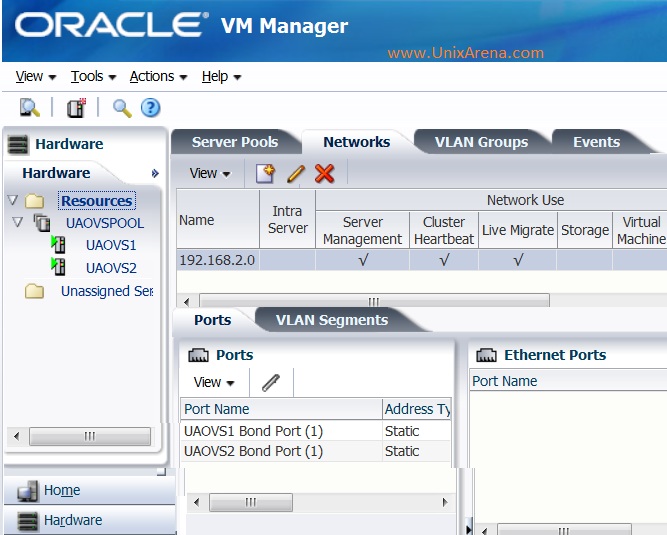667x535 pixels.
Task: Collapse the UAOVSPOOL server pool node
Action: (x=17, y=222)
